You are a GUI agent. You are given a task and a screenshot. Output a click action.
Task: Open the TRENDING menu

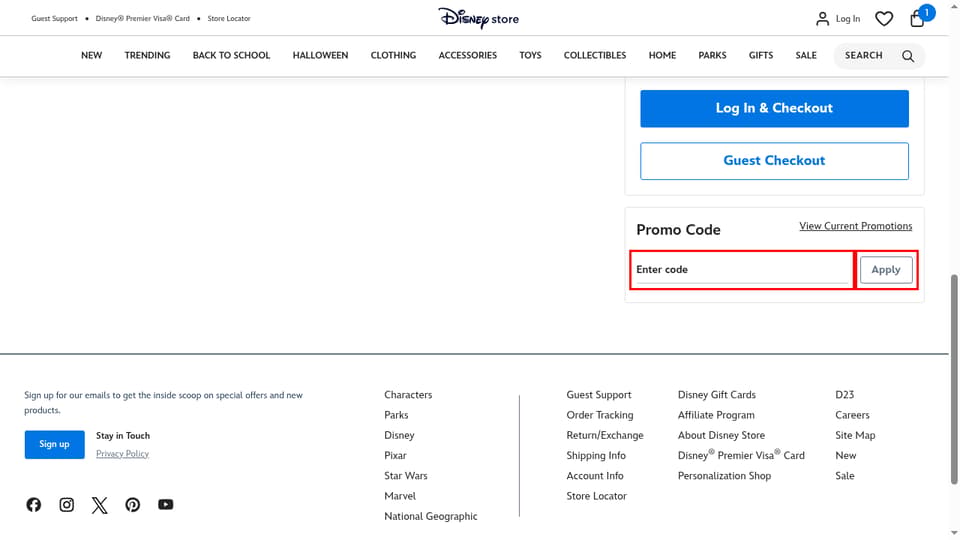point(148,55)
